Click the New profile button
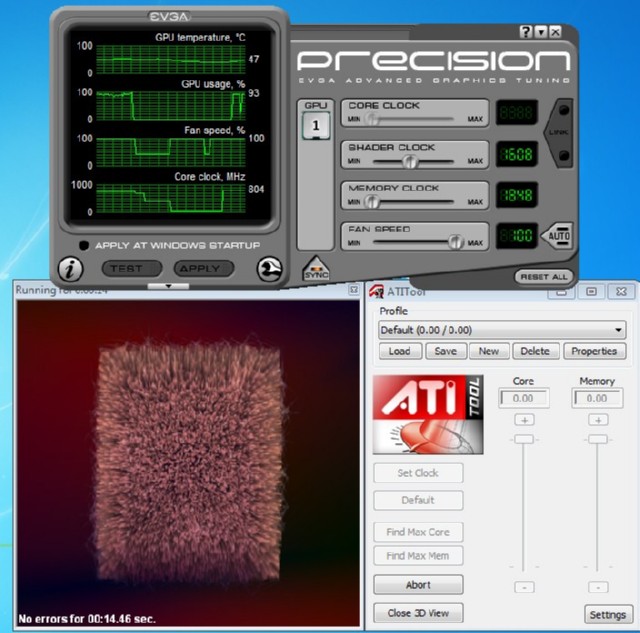The width and height of the screenshot is (640, 633). pyautogui.click(x=489, y=351)
